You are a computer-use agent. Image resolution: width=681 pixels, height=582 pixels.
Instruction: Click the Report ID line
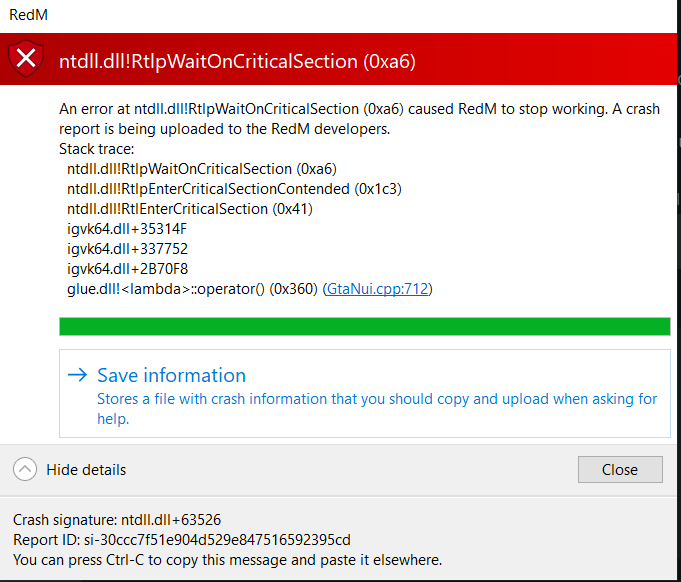[x=182, y=539]
